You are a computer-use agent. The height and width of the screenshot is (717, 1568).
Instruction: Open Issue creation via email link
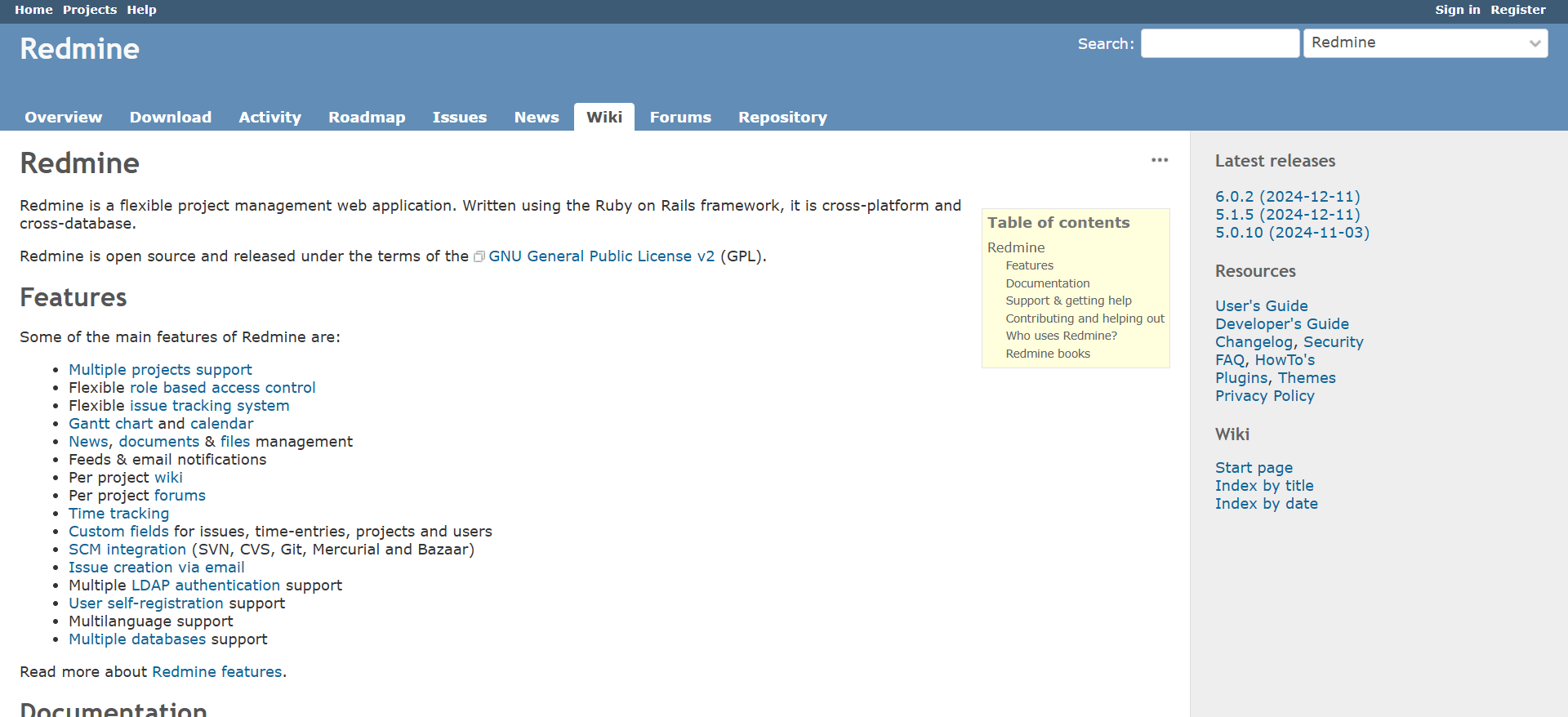tap(156, 568)
